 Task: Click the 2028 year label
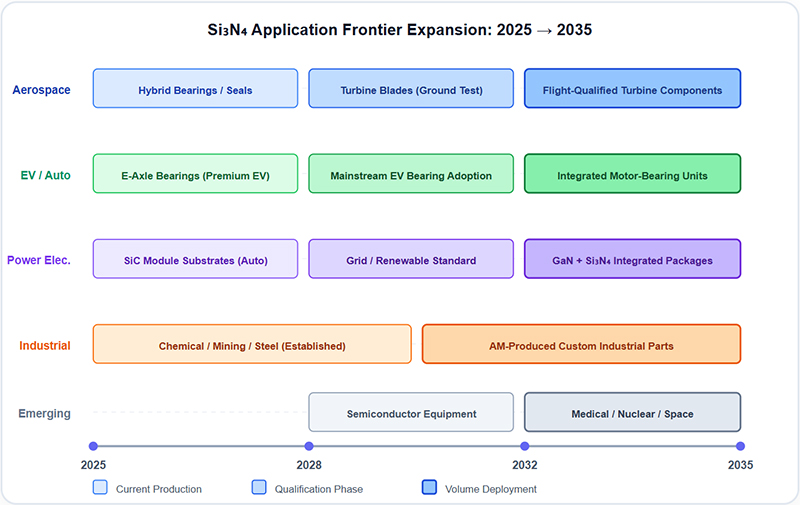[309, 465]
